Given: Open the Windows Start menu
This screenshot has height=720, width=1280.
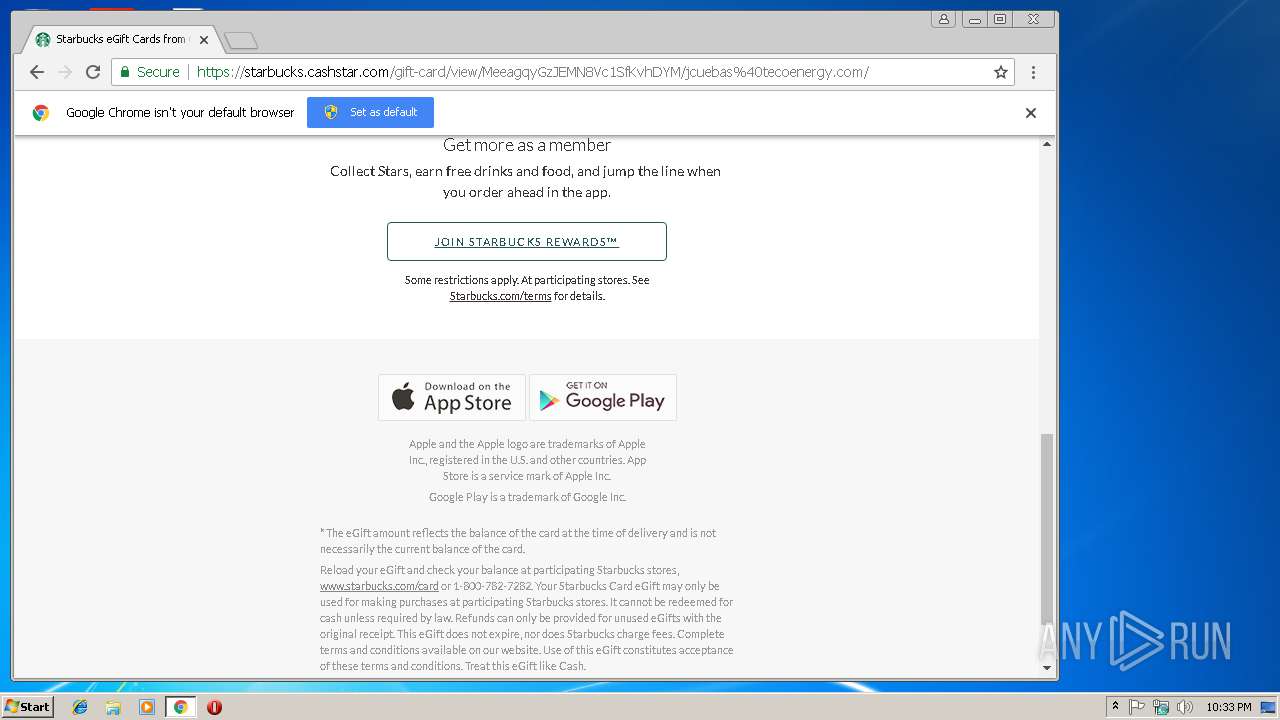Looking at the screenshot, I should coord(28,706).
